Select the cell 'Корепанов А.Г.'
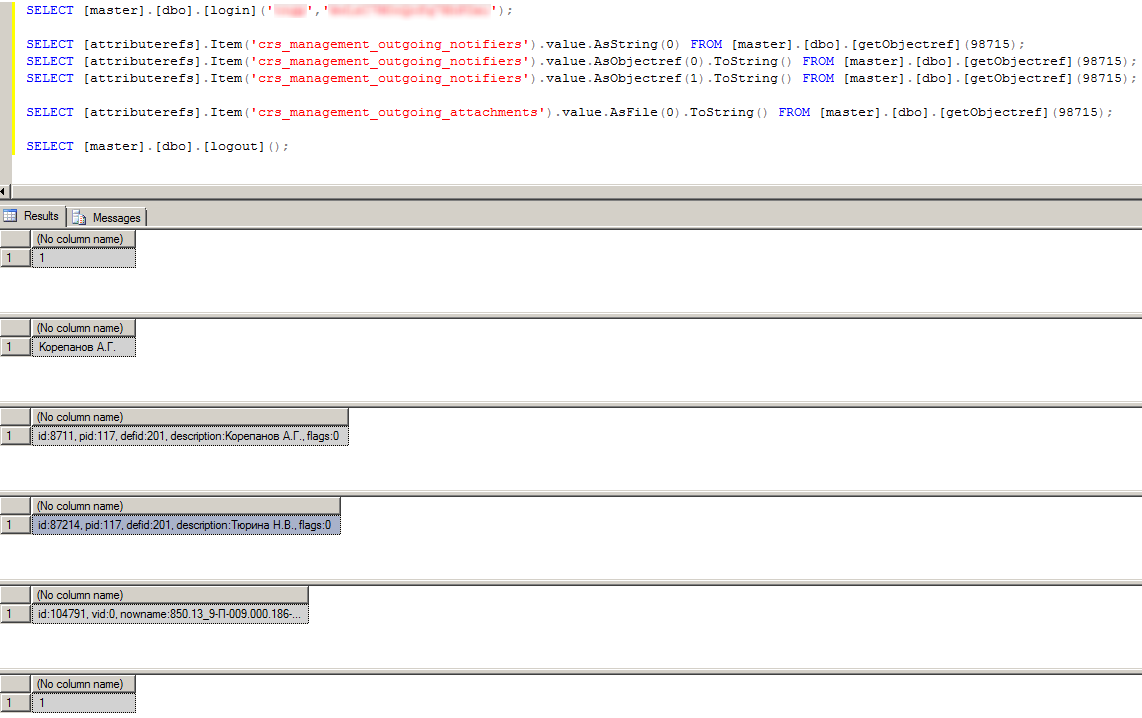 point(83,347)
